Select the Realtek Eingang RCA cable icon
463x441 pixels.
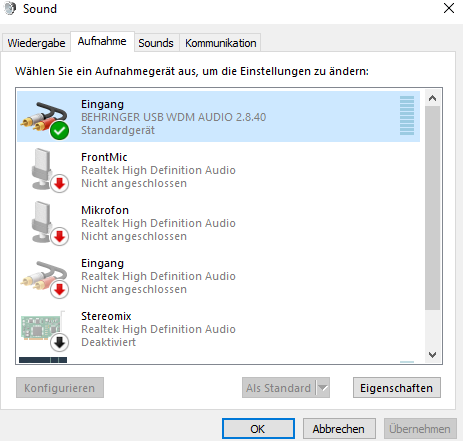pos(44,279)
